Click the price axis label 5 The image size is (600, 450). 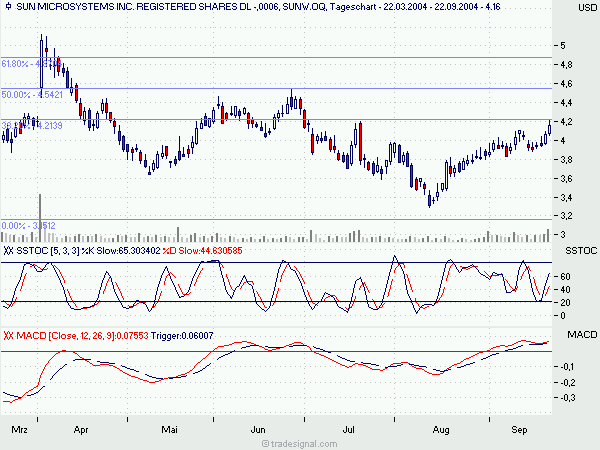(x=562, y=46)
